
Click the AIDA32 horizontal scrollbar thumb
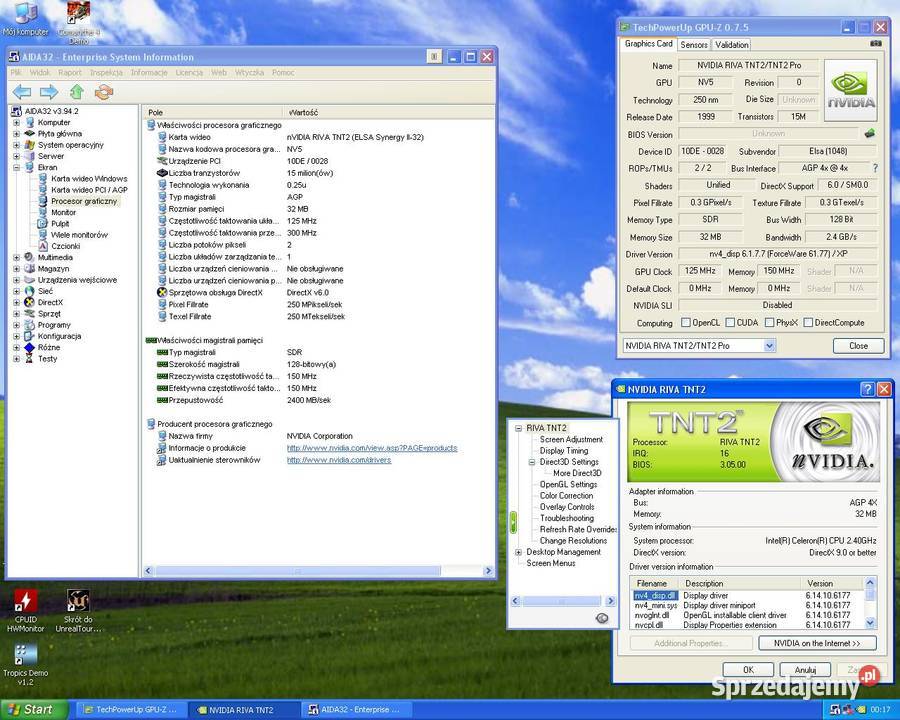click(298, 571)
